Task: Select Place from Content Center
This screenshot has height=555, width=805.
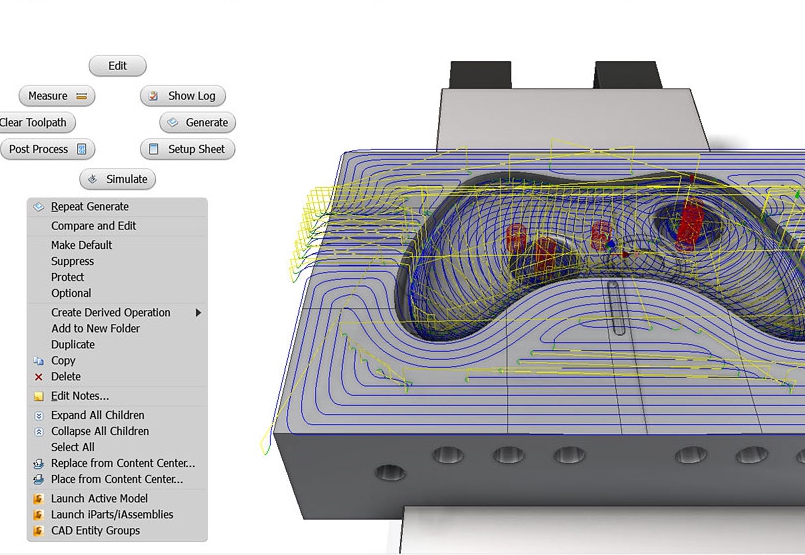Action: pyautogui.click(x=116, y=479)
